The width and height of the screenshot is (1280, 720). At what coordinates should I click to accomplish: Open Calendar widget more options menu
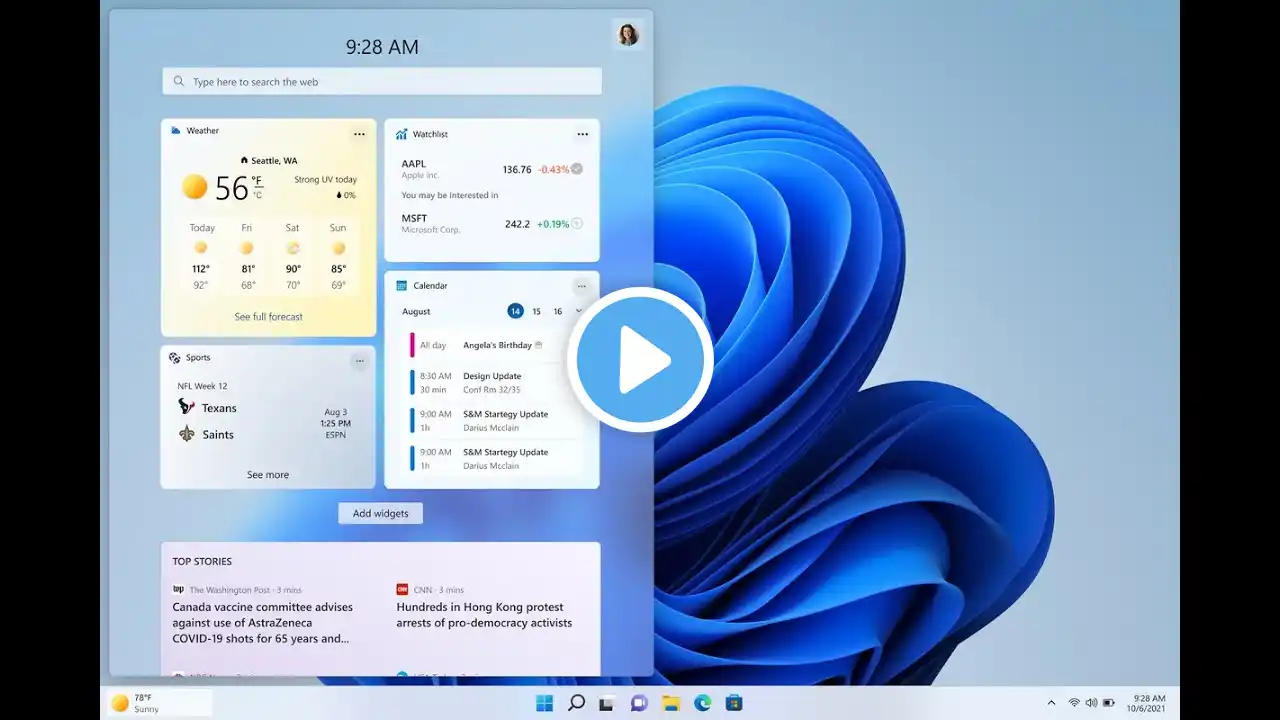581,286
